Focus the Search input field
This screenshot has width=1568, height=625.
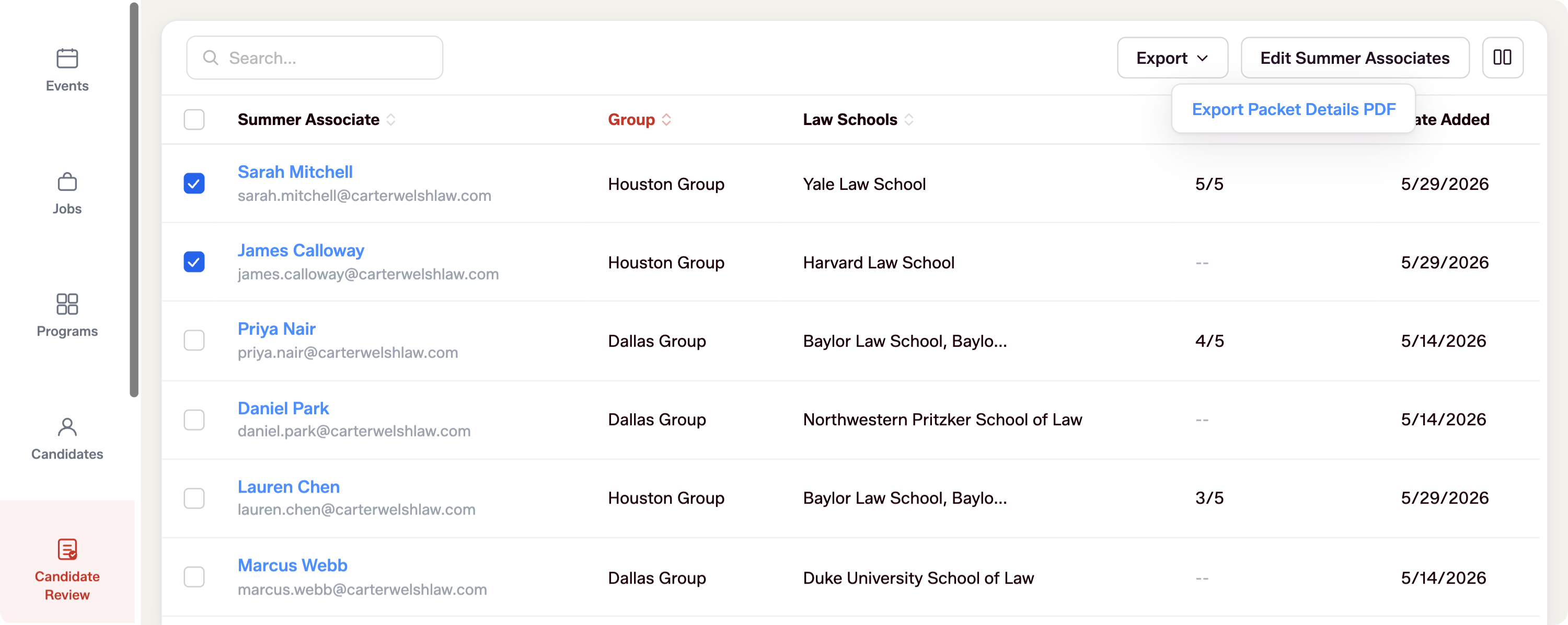[315, 58]
